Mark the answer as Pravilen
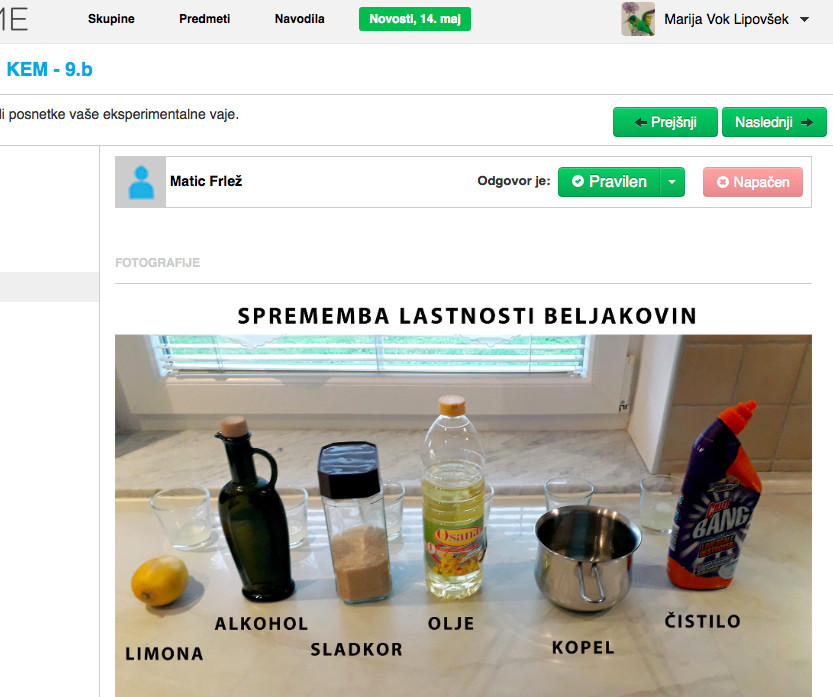 609,182
